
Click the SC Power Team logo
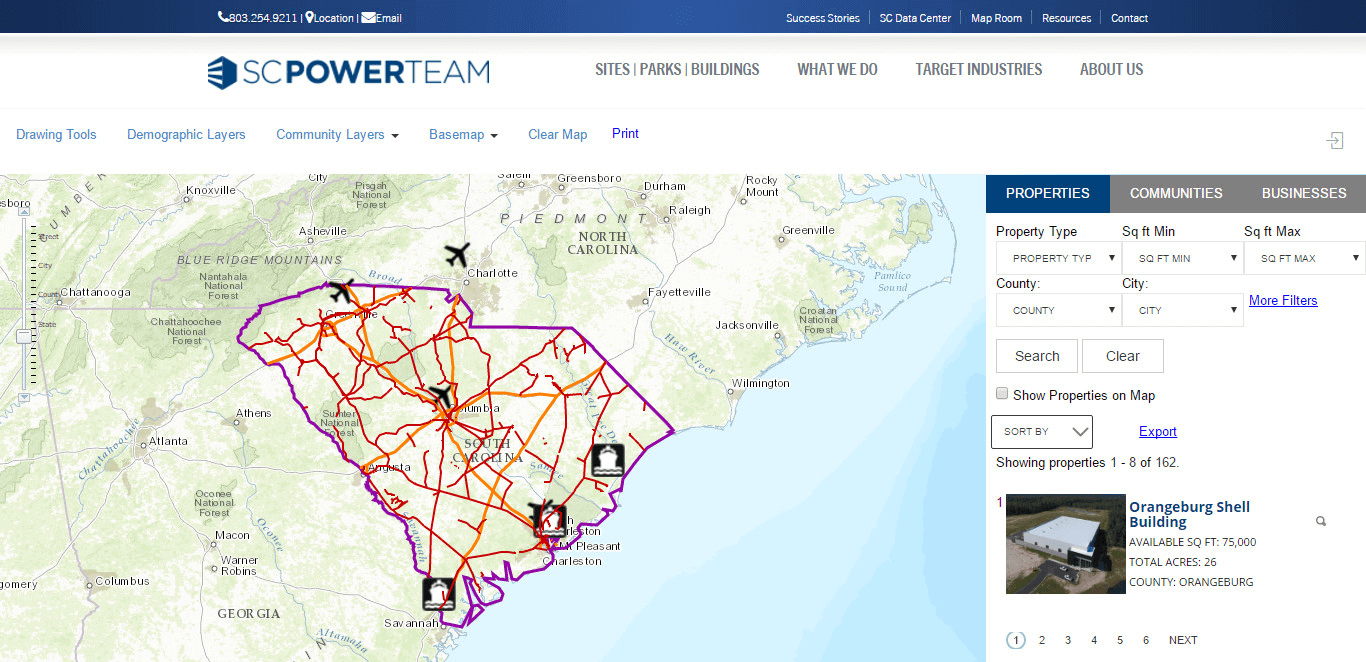[348, 72]
